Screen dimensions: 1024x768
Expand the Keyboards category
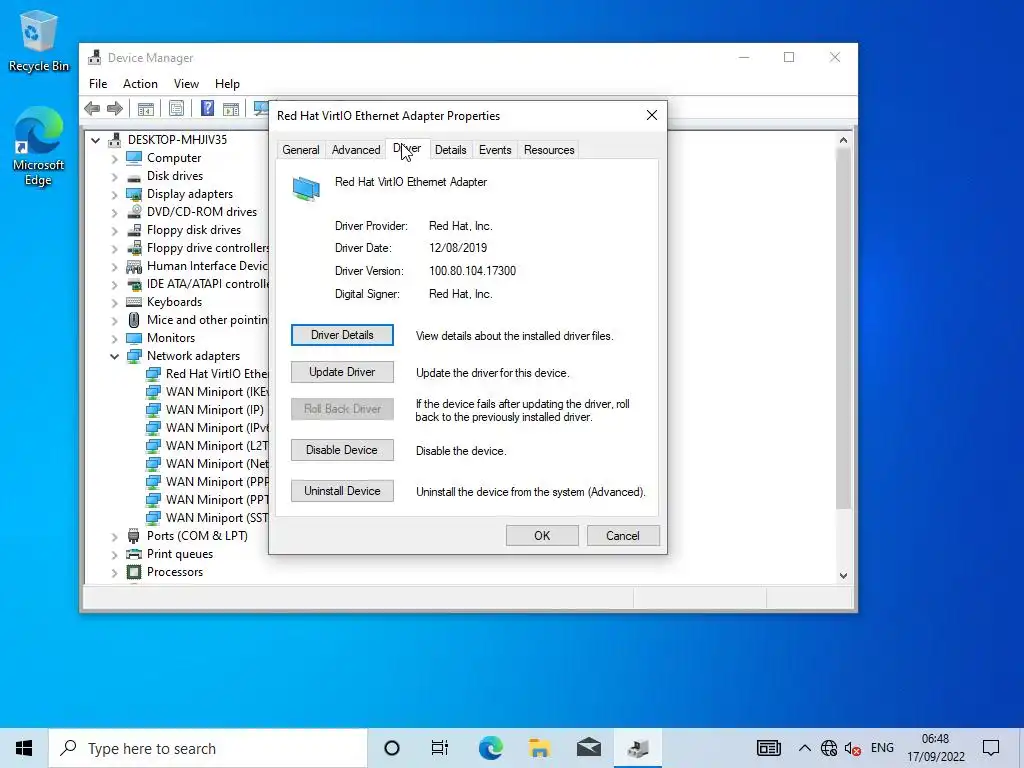pos(114,302)
